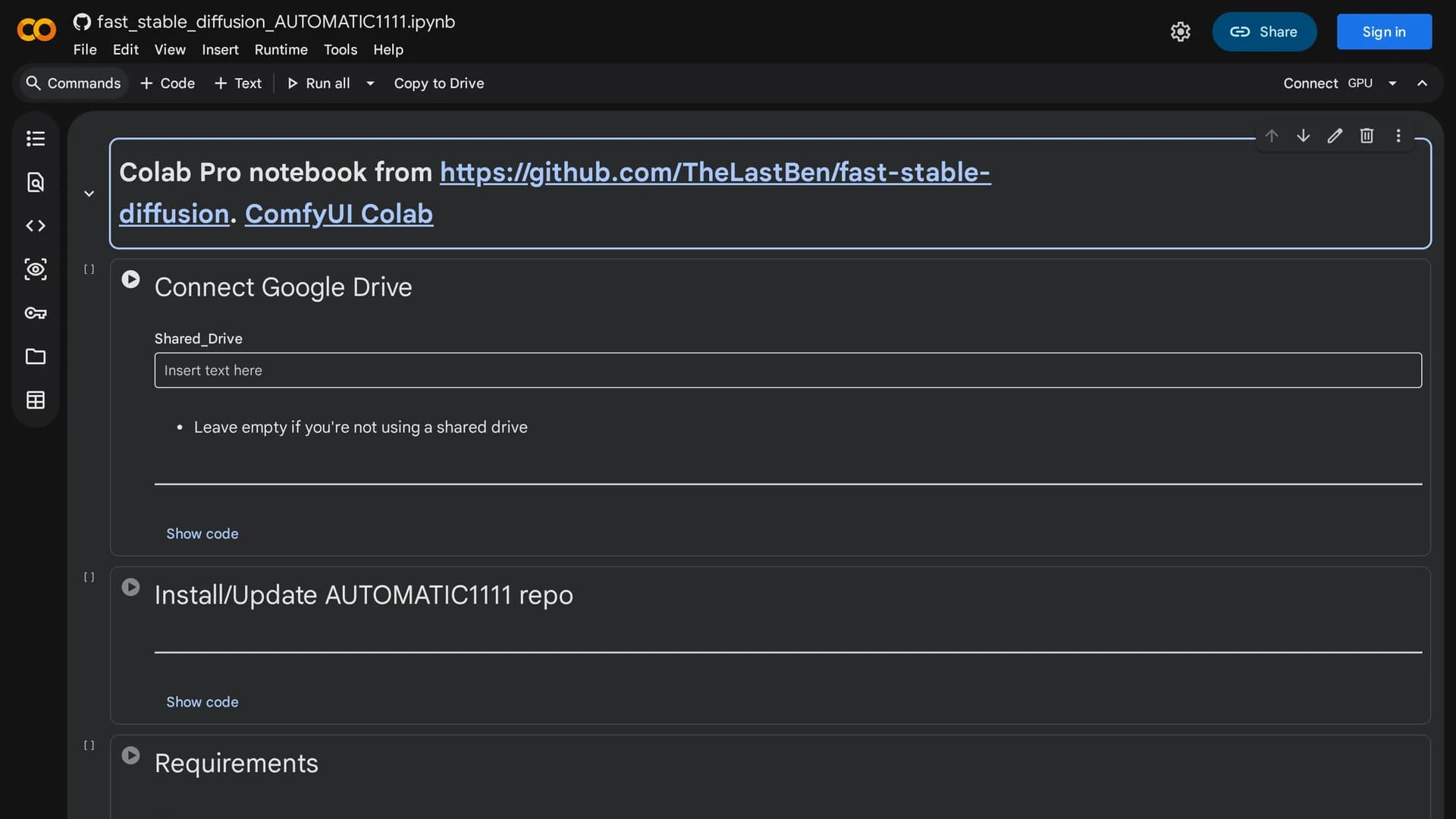Open the View menu

tap(170, 50)
